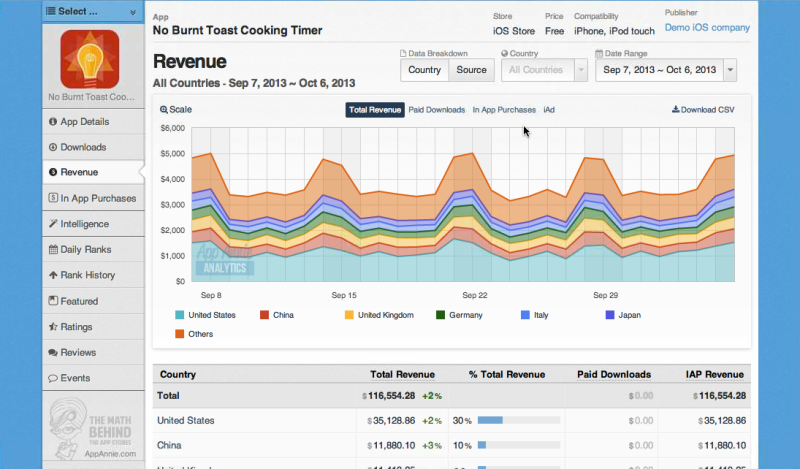Image resolution: width=800 pixels, height=469 pixels.
Task: Open the Demo iOS company publisher link
Action: pos(707,28)
